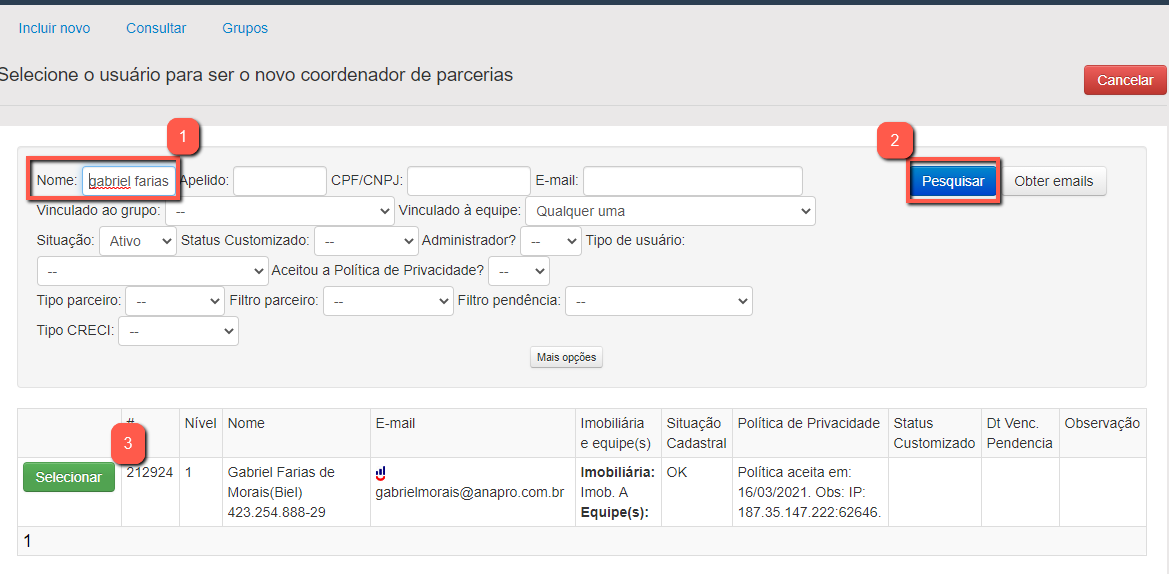The height and width of the screenshot is (574, 1169).
Task: Open the Vinculado à equipe dropdown
Action: point(670,211)
